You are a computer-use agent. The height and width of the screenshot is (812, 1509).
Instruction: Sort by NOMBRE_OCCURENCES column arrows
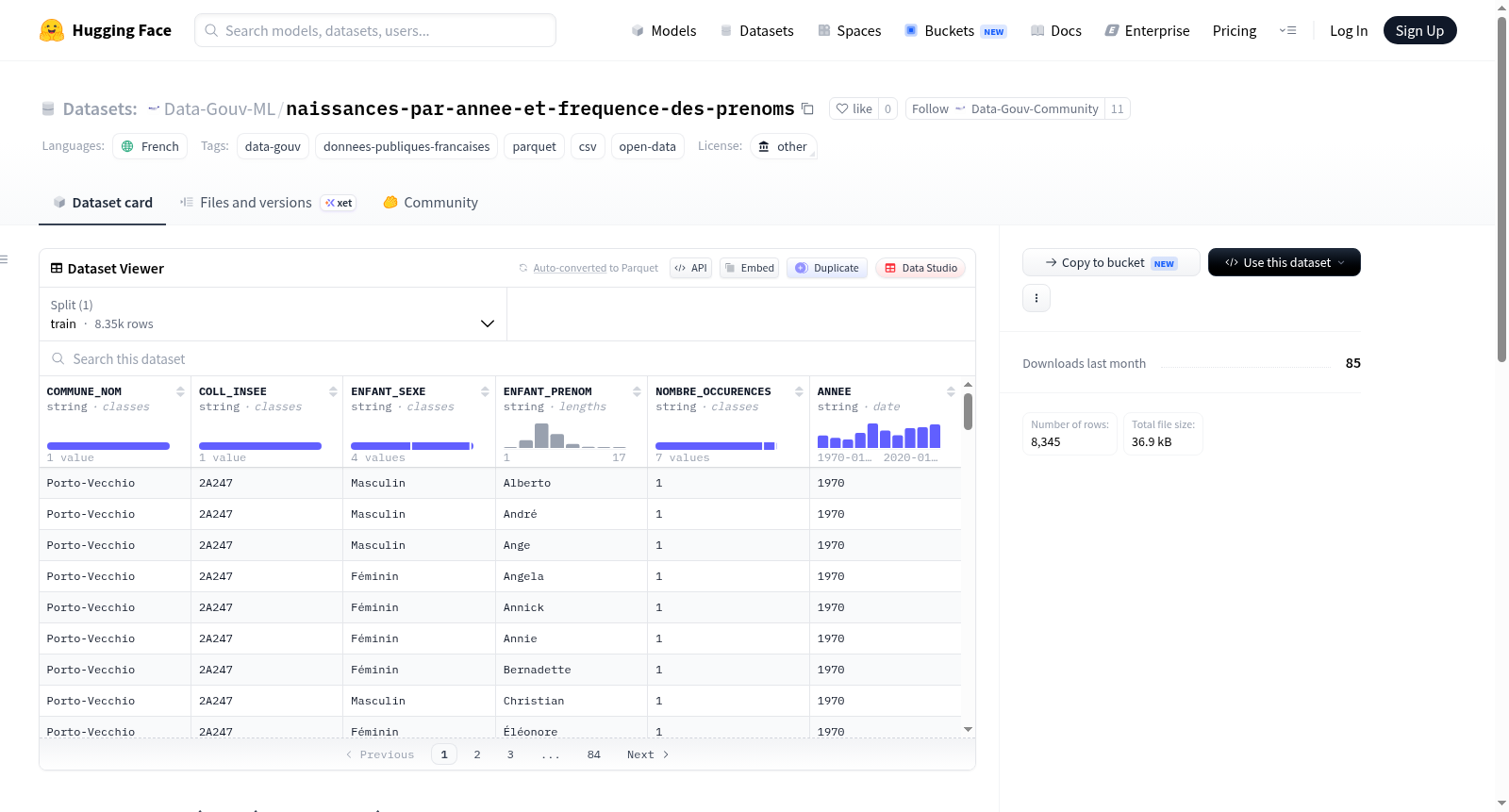pos(799,391)
